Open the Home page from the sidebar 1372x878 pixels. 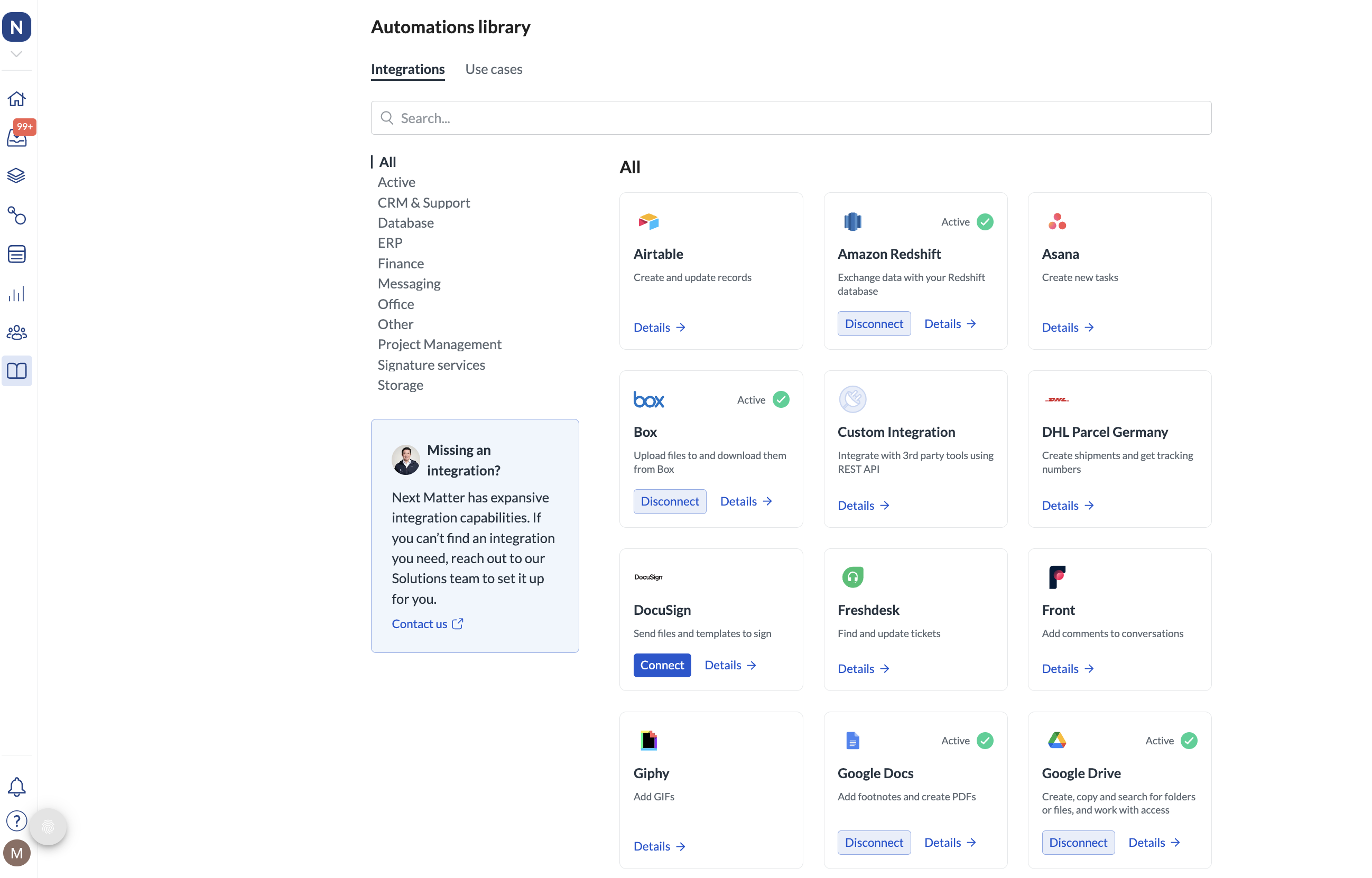(x=17, y=98)
